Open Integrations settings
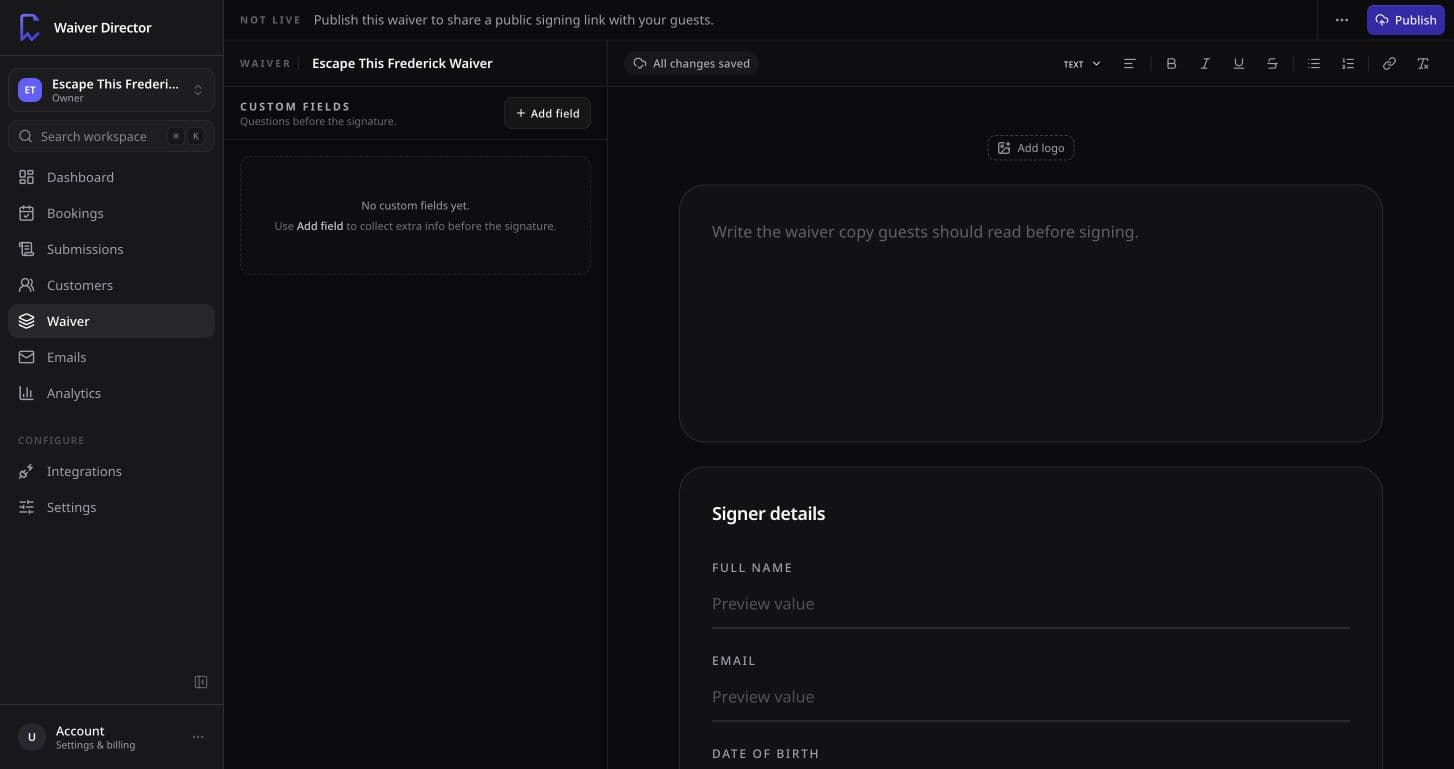This screenshot has height=769, width=1454. (x=111, y=471)
